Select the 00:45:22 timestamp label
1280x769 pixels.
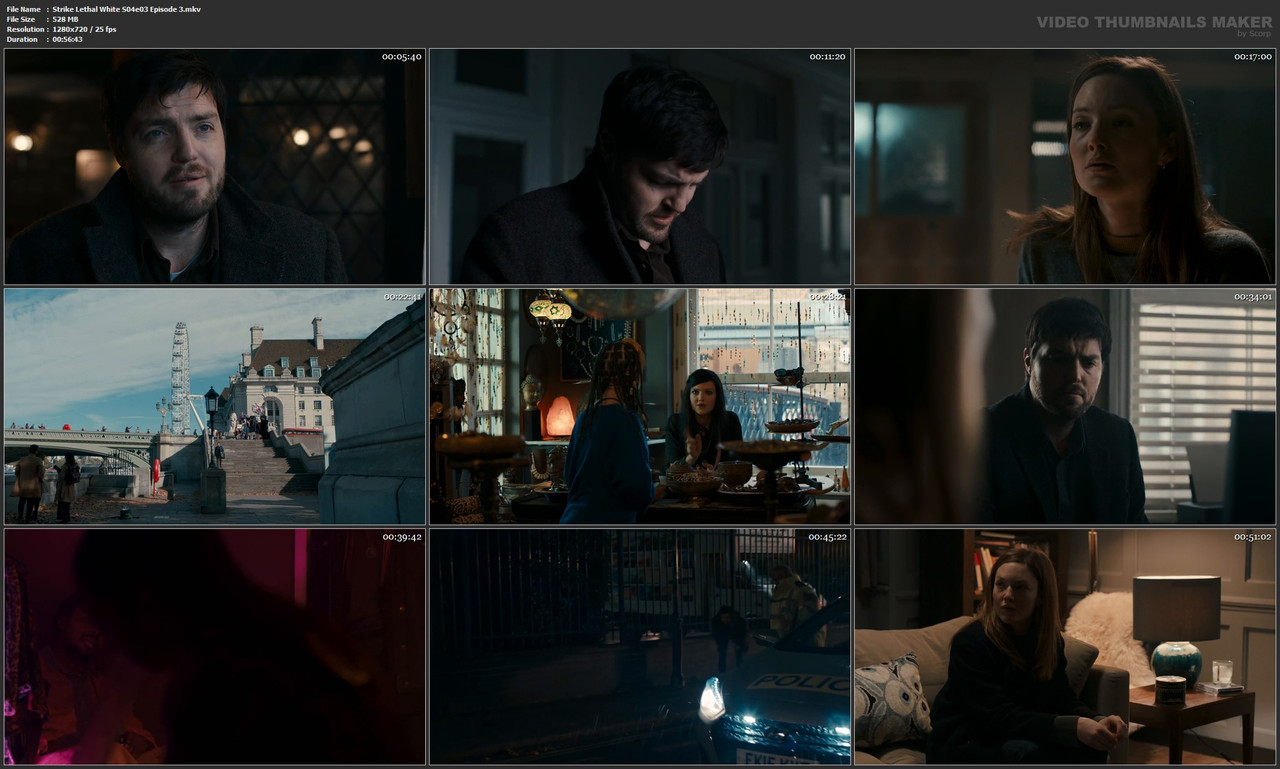(826, 536)
